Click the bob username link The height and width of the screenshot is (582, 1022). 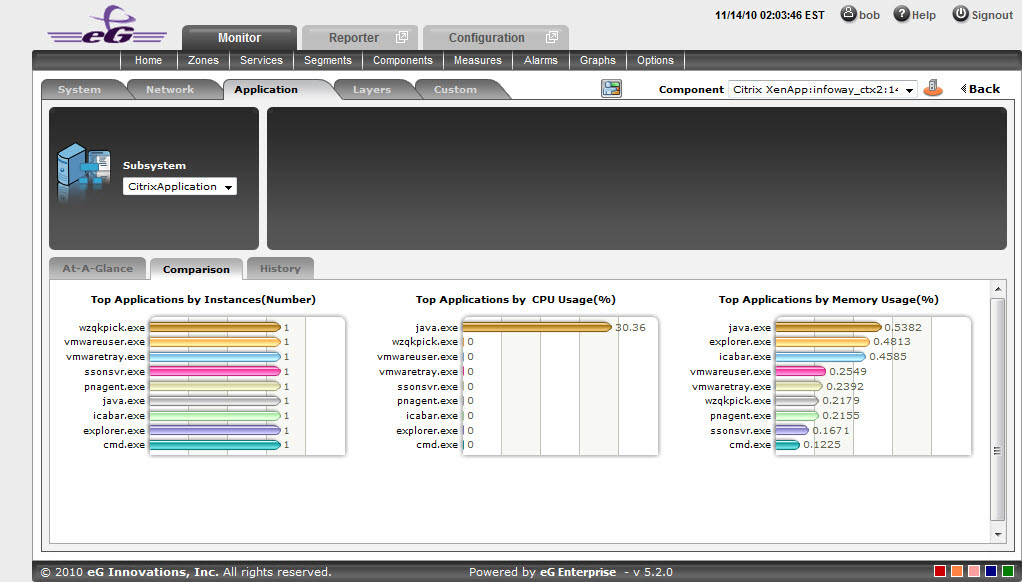pyautogui.click(x=869, y=15)
